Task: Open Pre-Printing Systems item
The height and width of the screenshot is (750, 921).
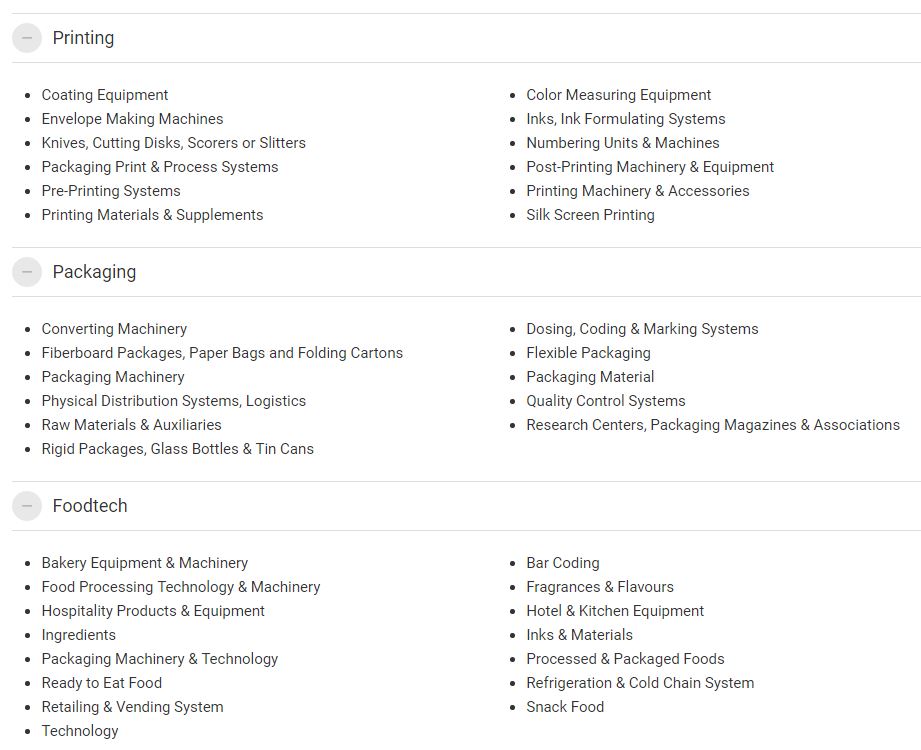Action: pos(111,191)
